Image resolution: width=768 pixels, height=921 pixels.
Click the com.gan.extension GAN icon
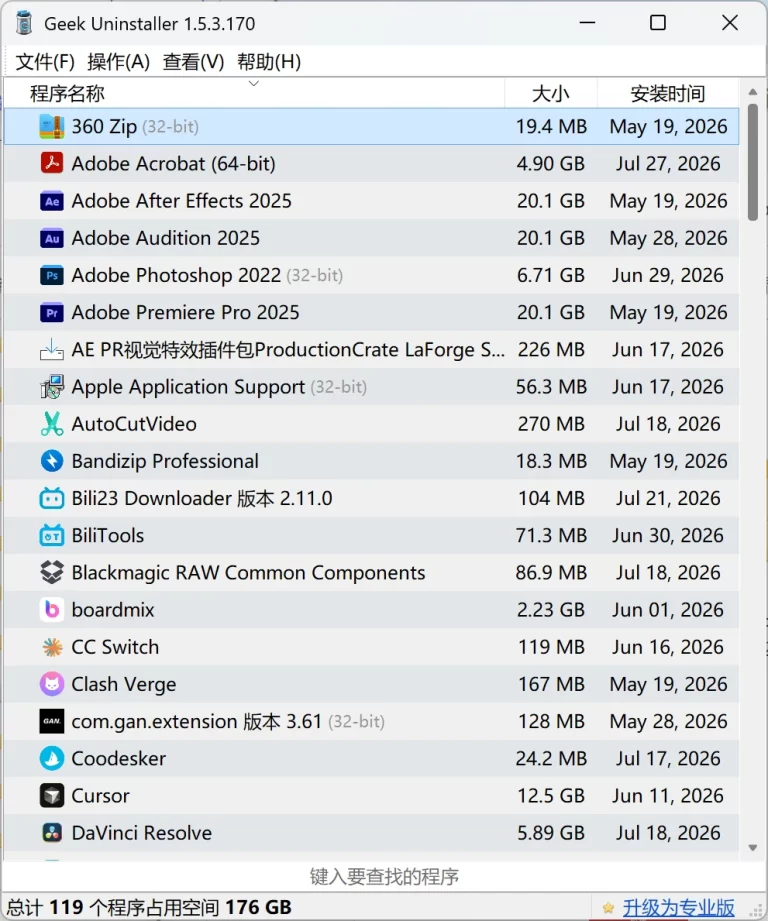(52, 721)
